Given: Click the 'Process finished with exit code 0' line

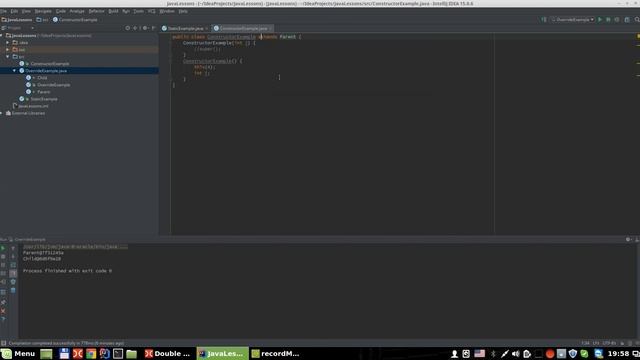Looking at the screenshot, I should (67, 271).
